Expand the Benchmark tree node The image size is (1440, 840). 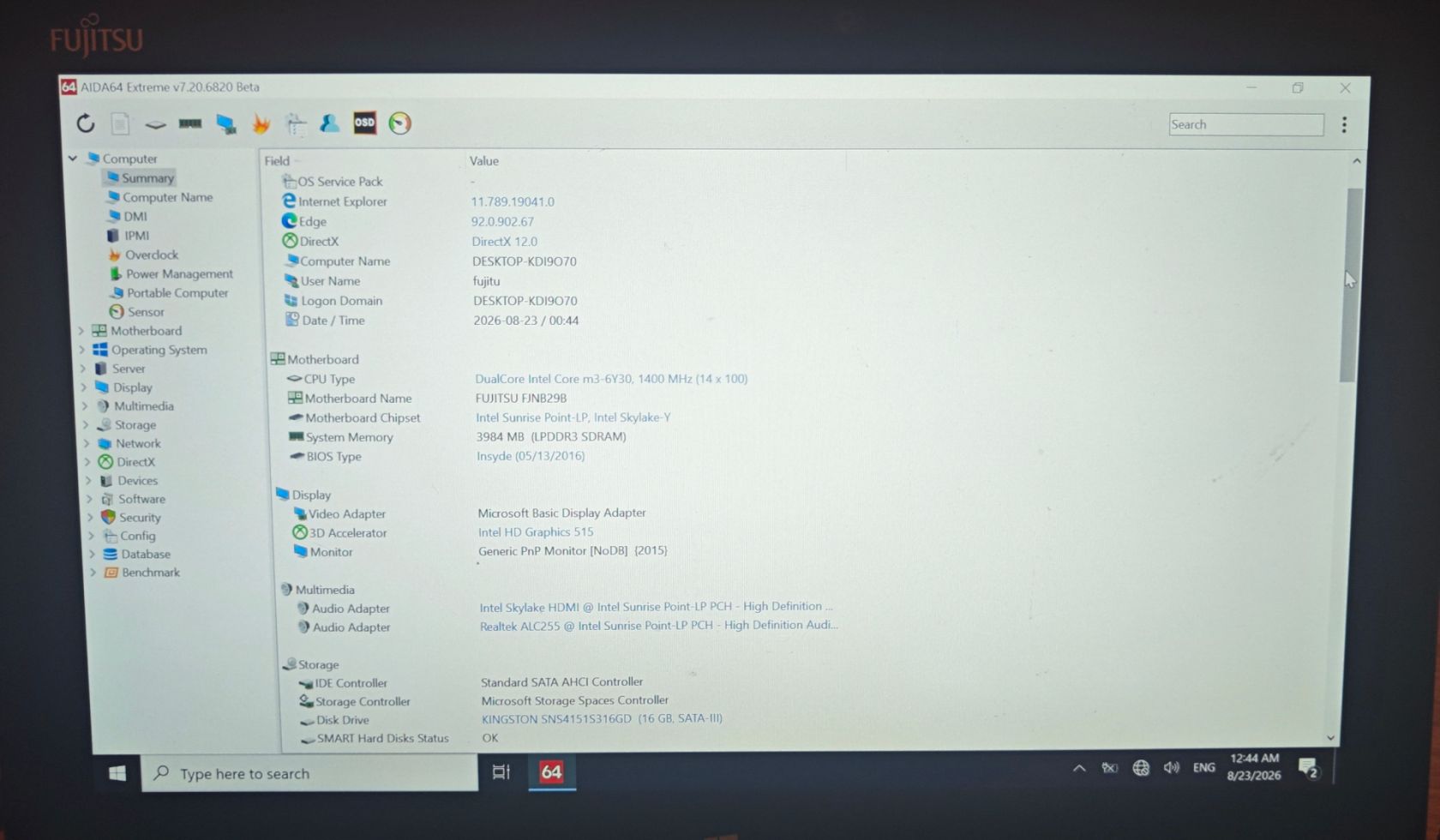coord(93,573)
